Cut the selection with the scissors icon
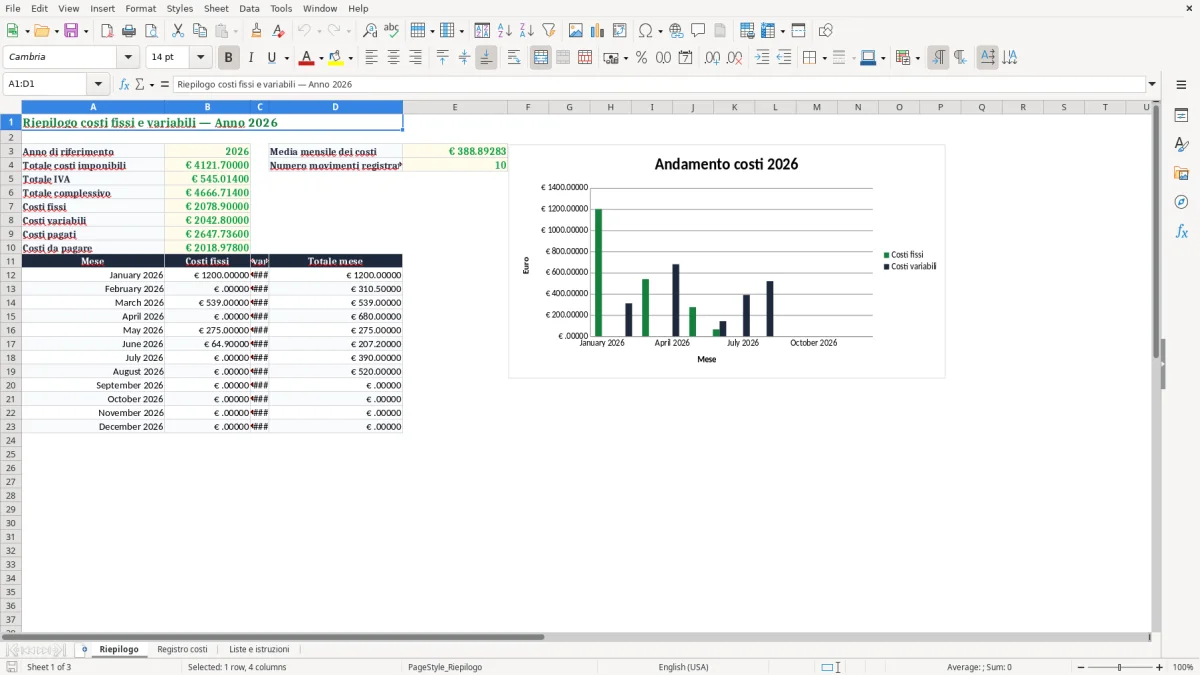This screenshot has width=1200, height=675. point(178,31)
